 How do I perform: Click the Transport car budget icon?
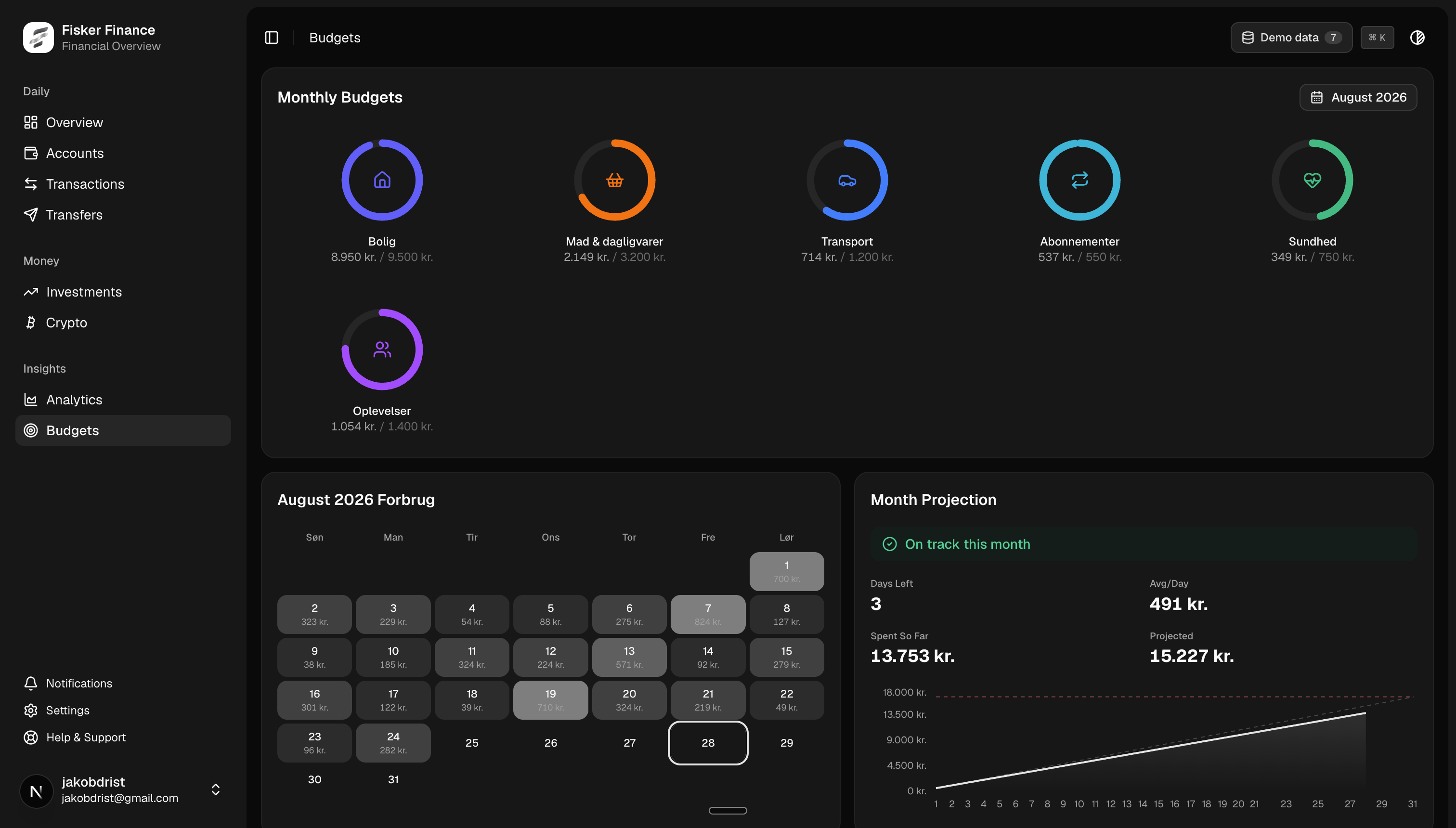847,180
